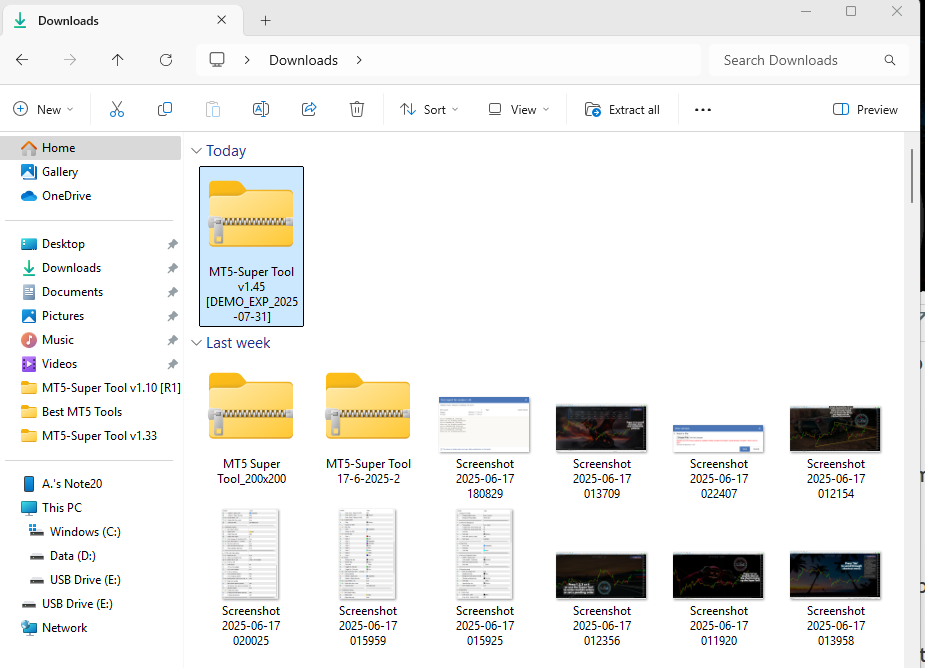Open the New item dropdown
Screen dimensions: 925x668
point(44,110)
